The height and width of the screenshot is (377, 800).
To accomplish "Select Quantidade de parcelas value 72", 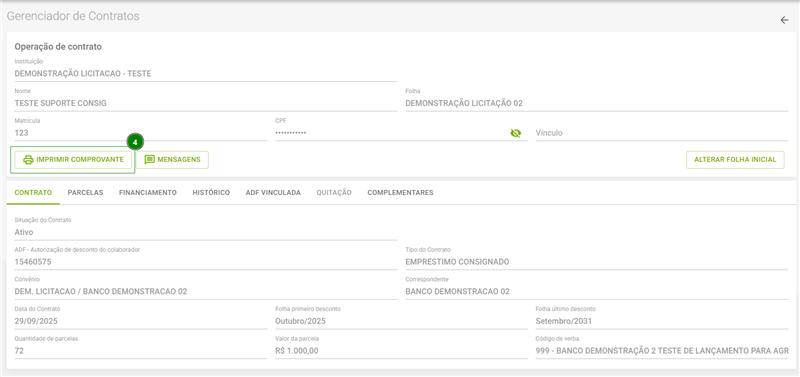I will (140, 351).
